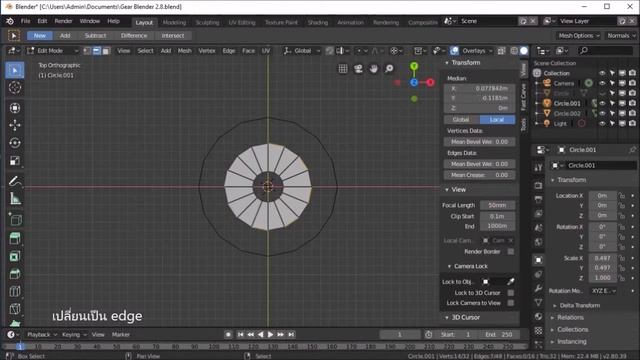Toggle visibility eye of Light object

602,123
